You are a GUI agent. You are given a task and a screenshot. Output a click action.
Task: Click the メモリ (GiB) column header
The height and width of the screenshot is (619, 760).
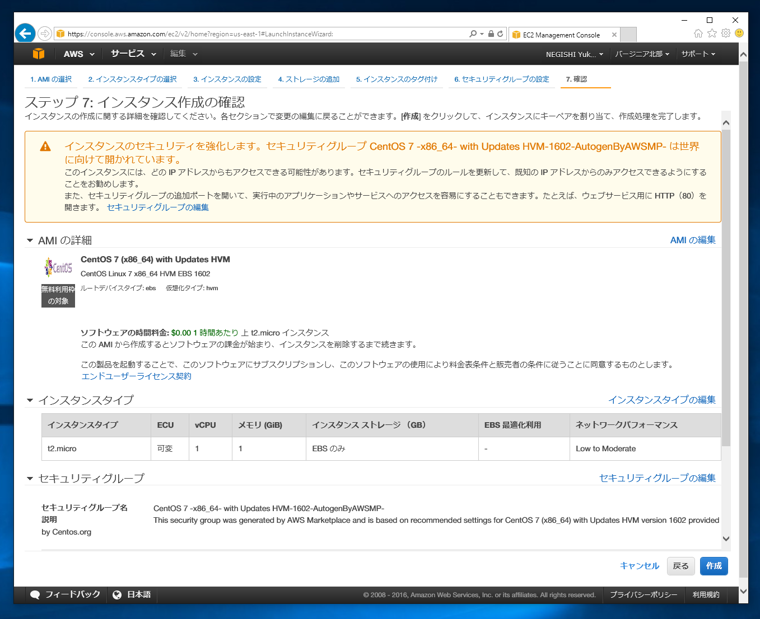pos(269,425)
